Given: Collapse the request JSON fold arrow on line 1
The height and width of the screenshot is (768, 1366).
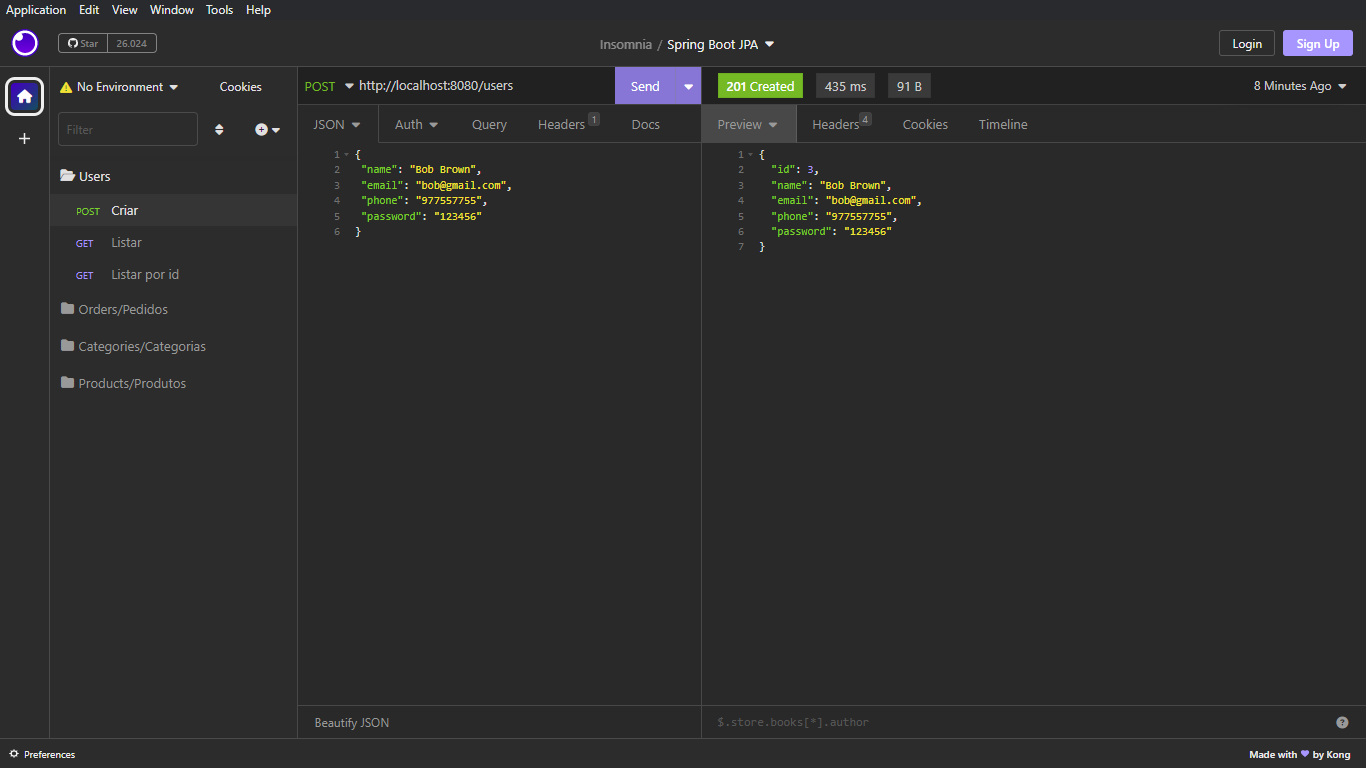Looking at the screenshot, I should coord(346,154).
